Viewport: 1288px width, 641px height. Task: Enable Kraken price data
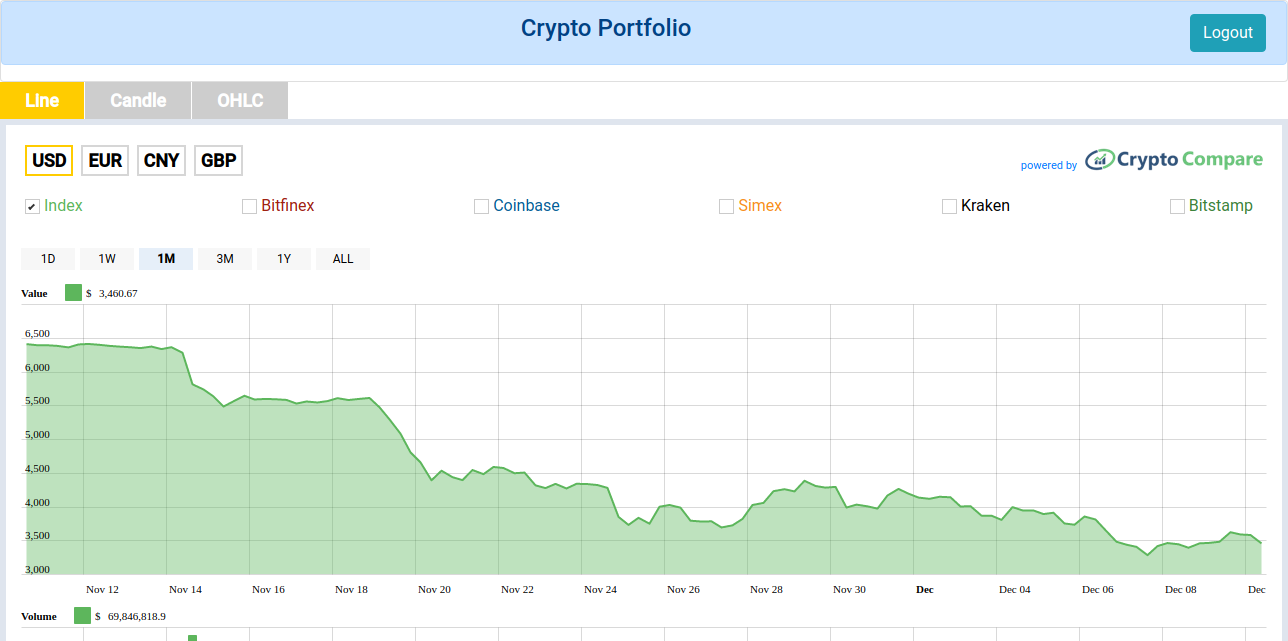coord(948,206)
